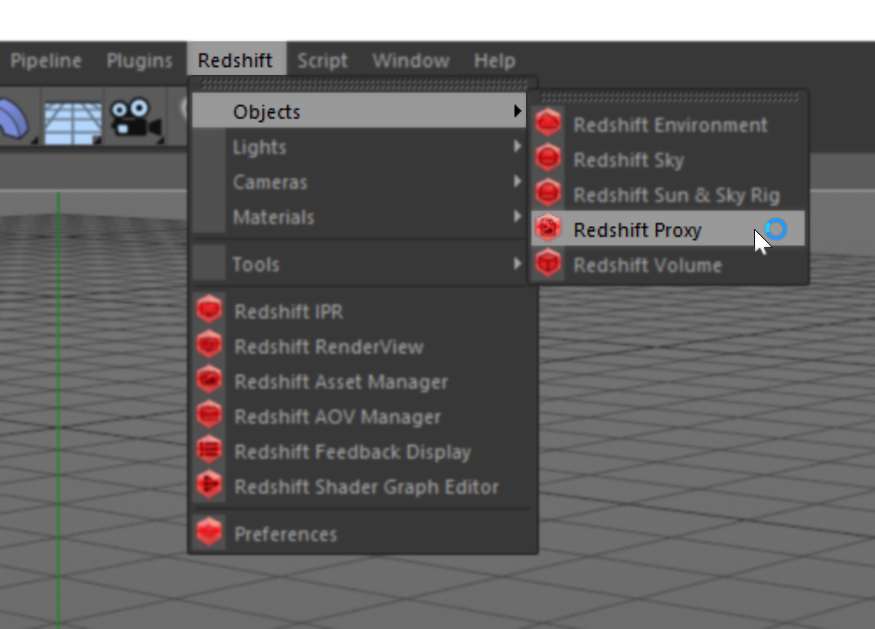Open the Script menu
This screenshot has width=875, height=629.
(x=322, y=60)
